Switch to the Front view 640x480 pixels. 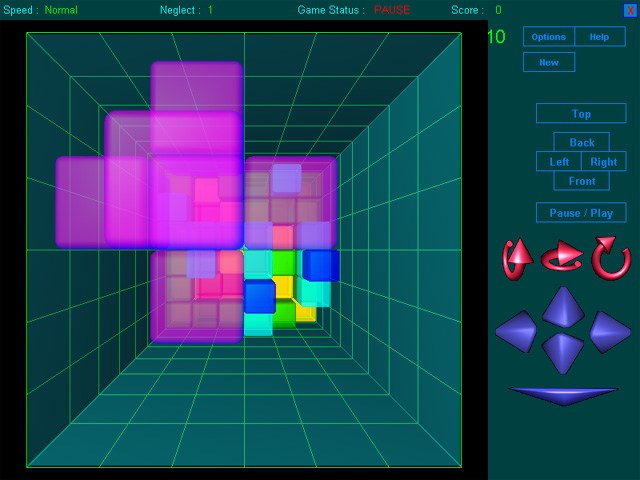(581, 181)
